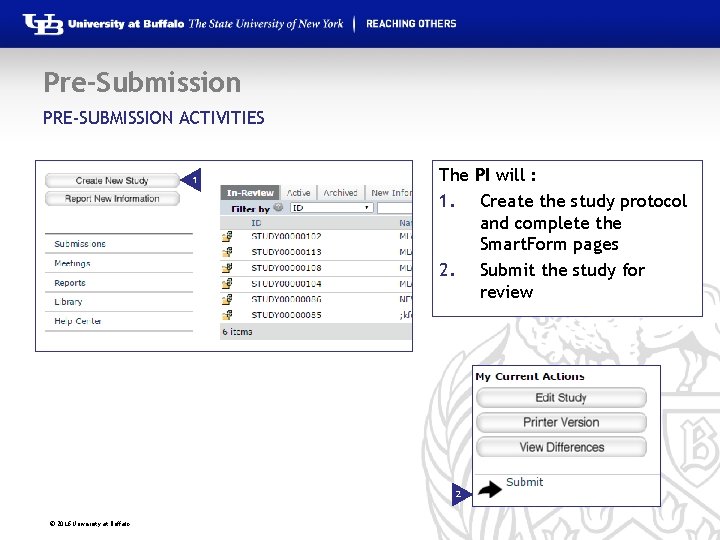Open study icon beside STUDY00000104

click(x=227, y=283)
